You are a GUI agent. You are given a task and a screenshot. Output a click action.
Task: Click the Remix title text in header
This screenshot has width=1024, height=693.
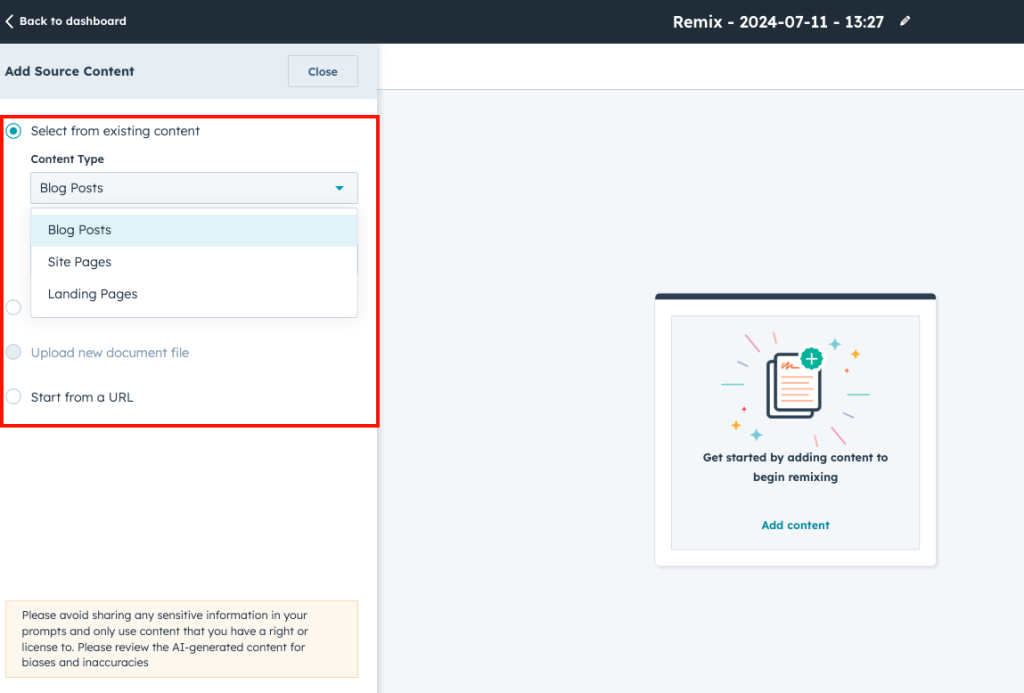778,22
